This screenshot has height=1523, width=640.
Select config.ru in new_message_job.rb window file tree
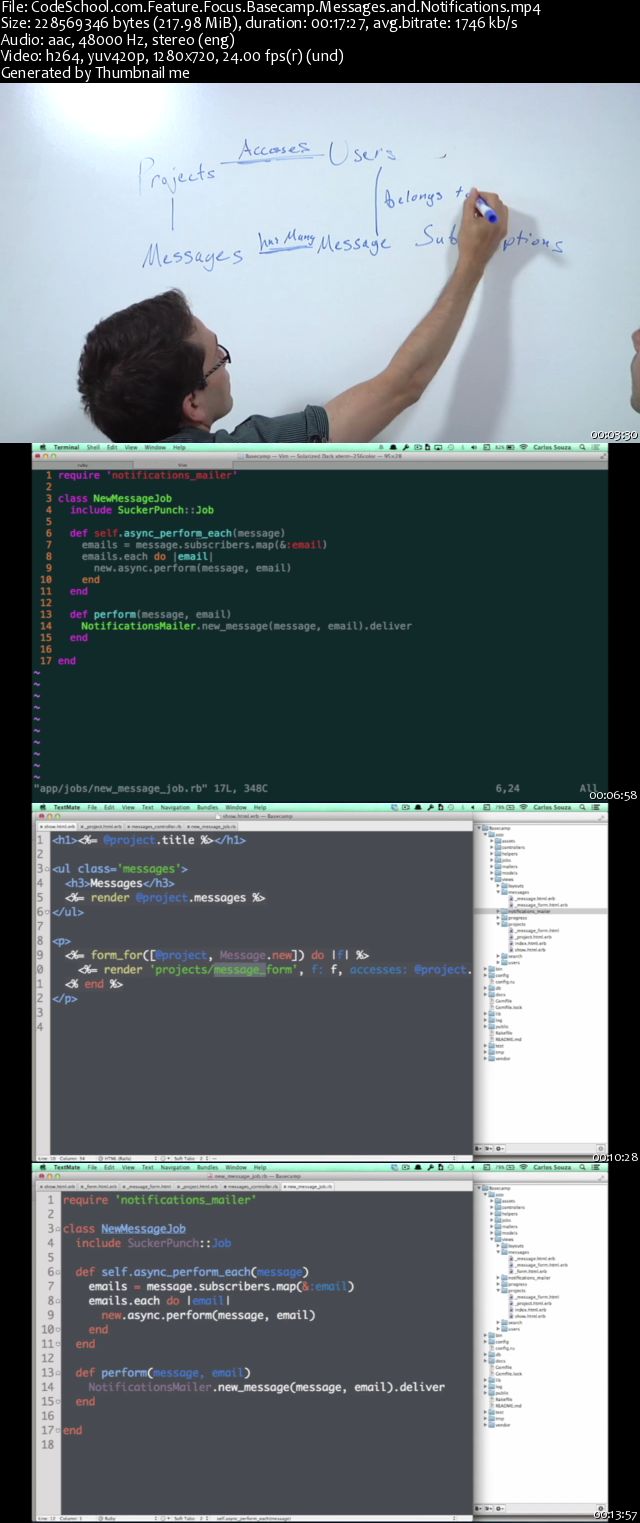(505, 1348)
